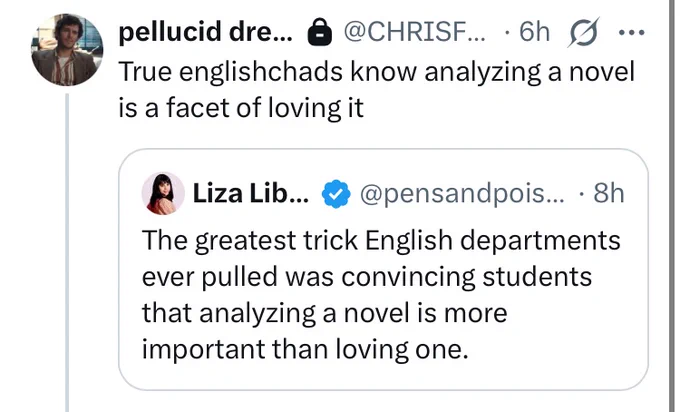
Task: Open the Grok explain-post slashed circle icon
Action: (583, 32)
